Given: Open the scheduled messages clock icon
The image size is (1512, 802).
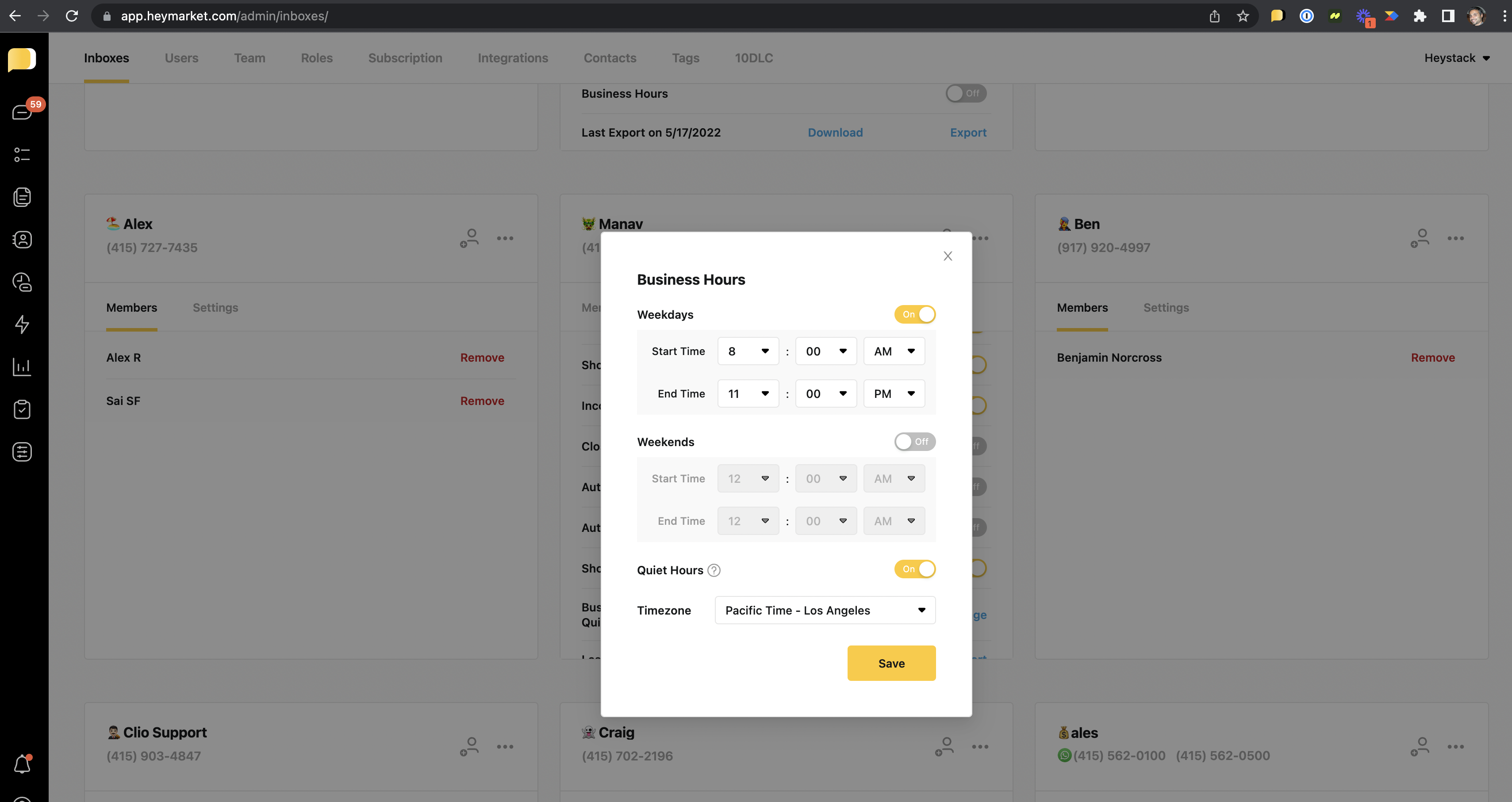Looking at the screenshot, I should coord(22,282).
